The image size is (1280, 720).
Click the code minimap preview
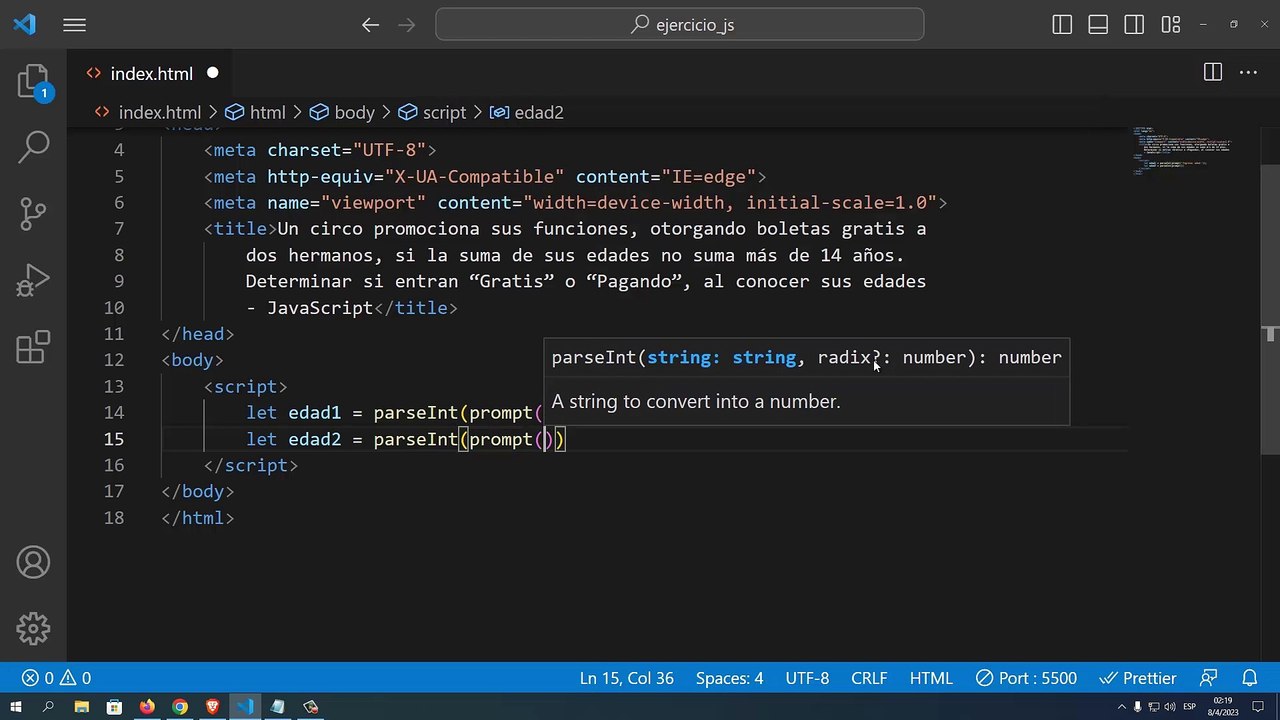coord(1180,150)
